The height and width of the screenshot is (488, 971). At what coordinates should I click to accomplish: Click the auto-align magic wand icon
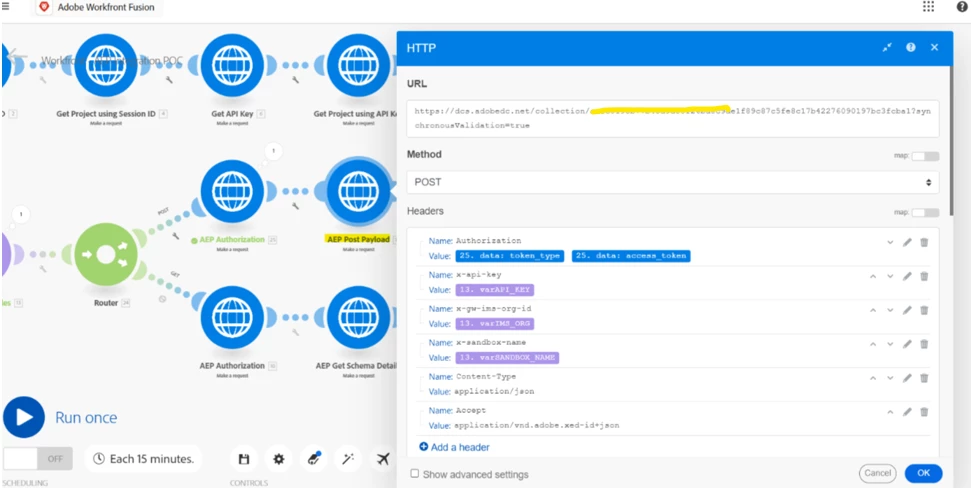point(348,459)
